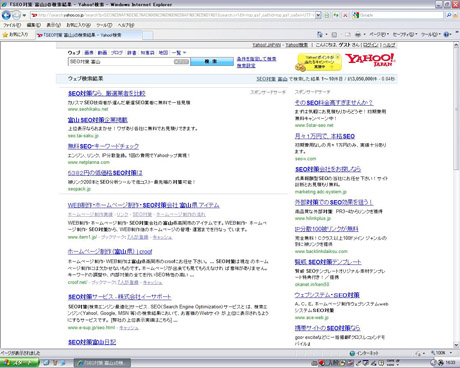Open the address bar history dropdown
This screenshot has width=460, height=368.
coord(318,15)
